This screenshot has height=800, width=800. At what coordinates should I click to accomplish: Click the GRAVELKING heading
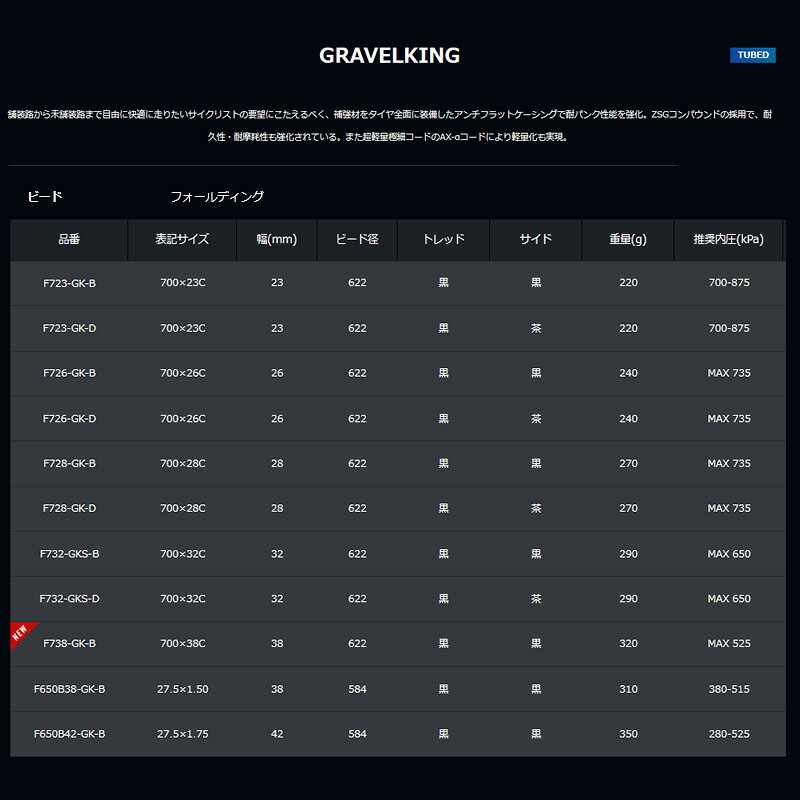[x=389, y=56]
